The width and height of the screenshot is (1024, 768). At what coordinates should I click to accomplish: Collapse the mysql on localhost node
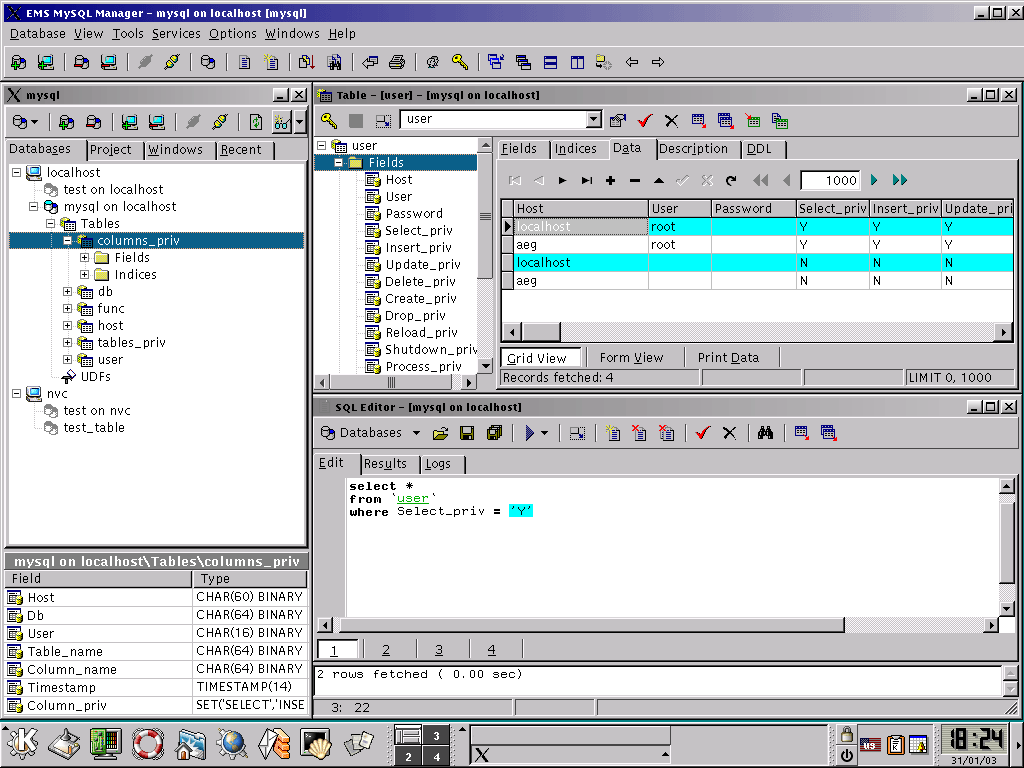[33, 206]
